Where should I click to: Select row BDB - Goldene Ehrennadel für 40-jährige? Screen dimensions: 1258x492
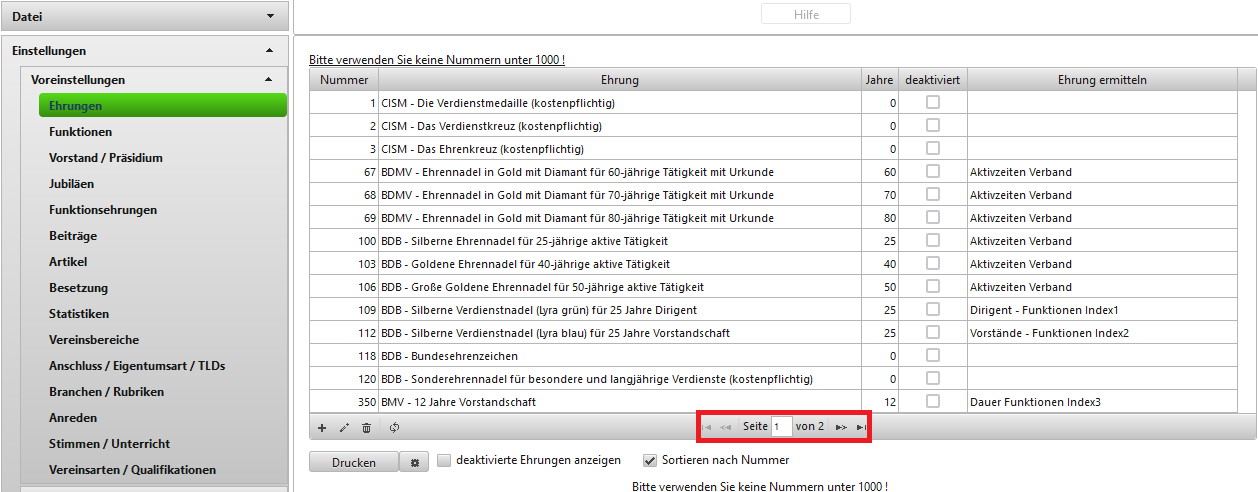(x=773, y=264)
